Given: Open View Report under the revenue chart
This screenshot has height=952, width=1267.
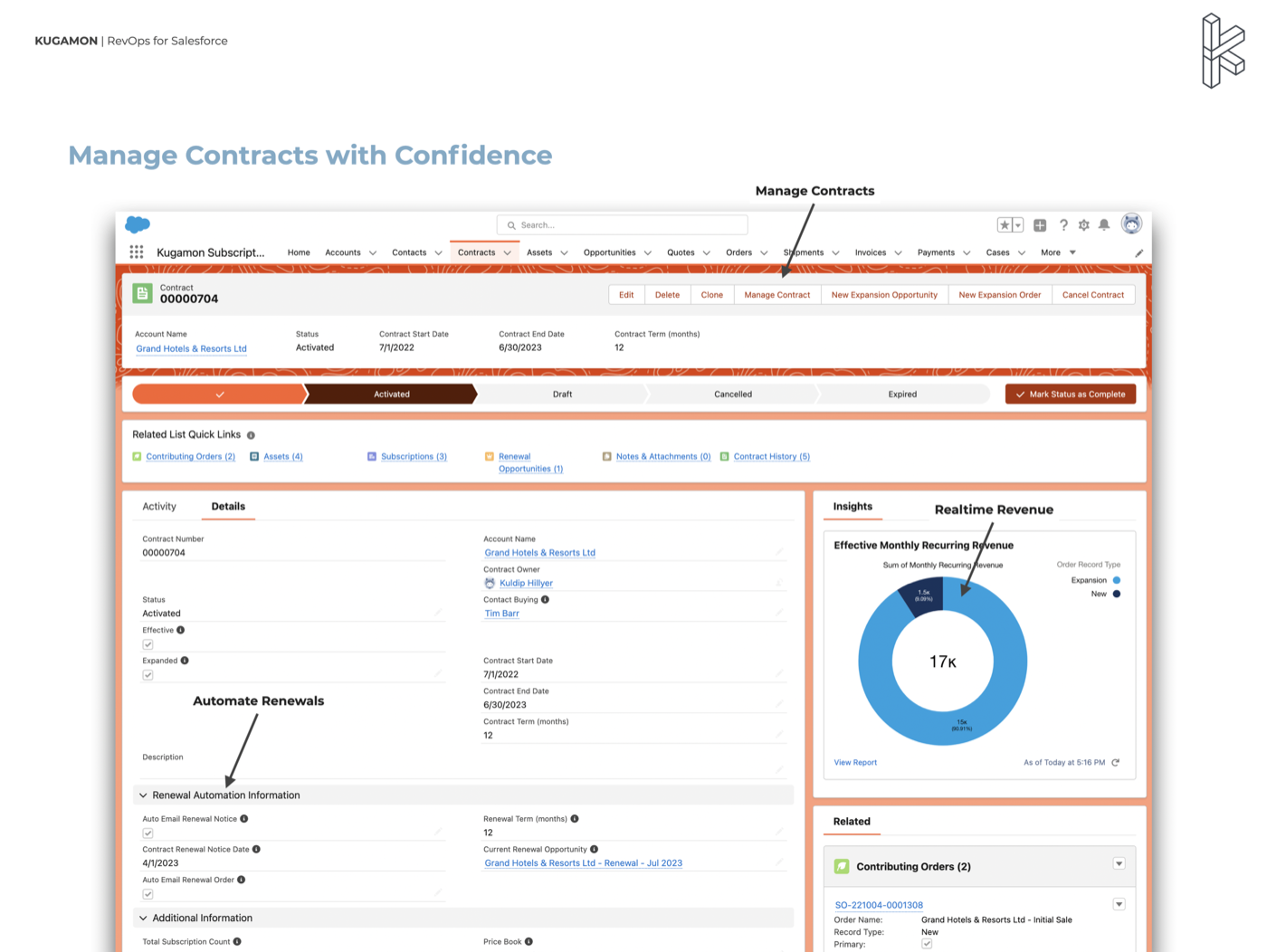Looking at the screenshot, I should [x=854, y=762].
